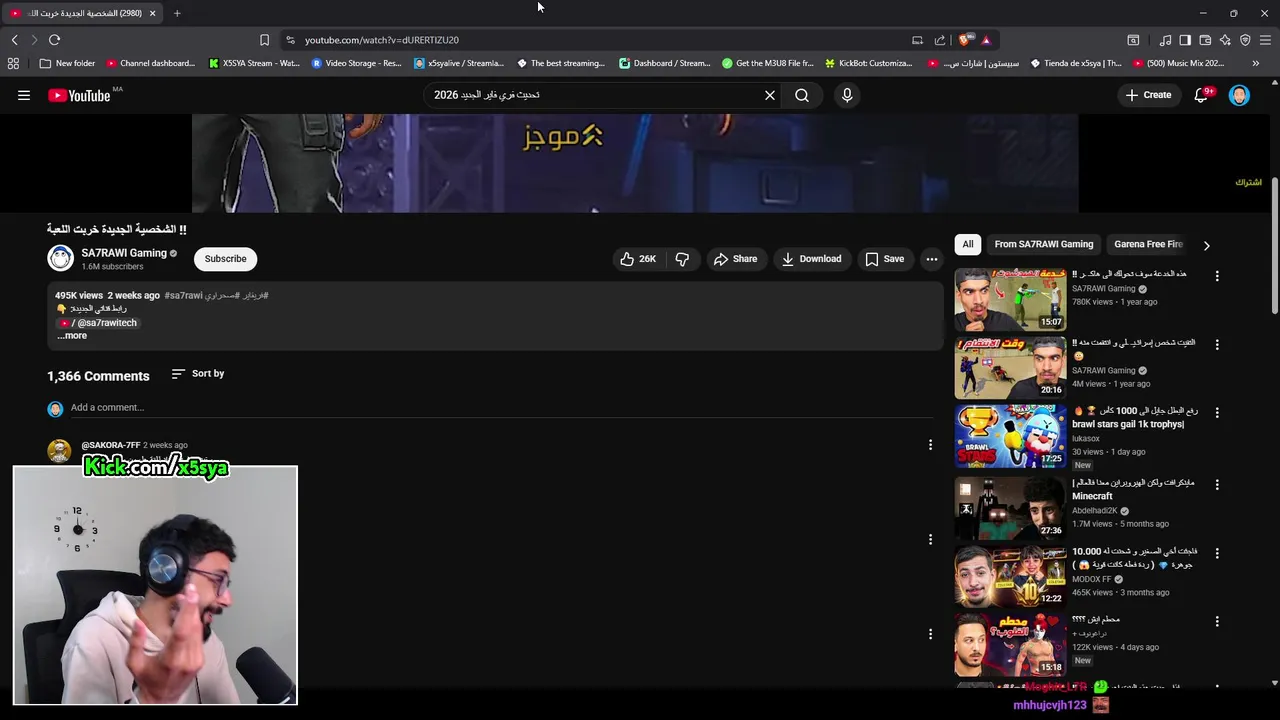Image resolution: width=1280 pixels, height=720 pixels.
Task: Open the Video Storage bookmark
Action: point(356,63)
